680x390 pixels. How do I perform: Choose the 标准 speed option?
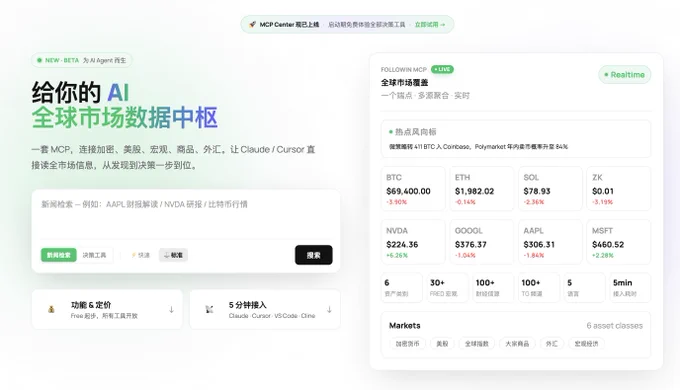(x=173, y=255)
